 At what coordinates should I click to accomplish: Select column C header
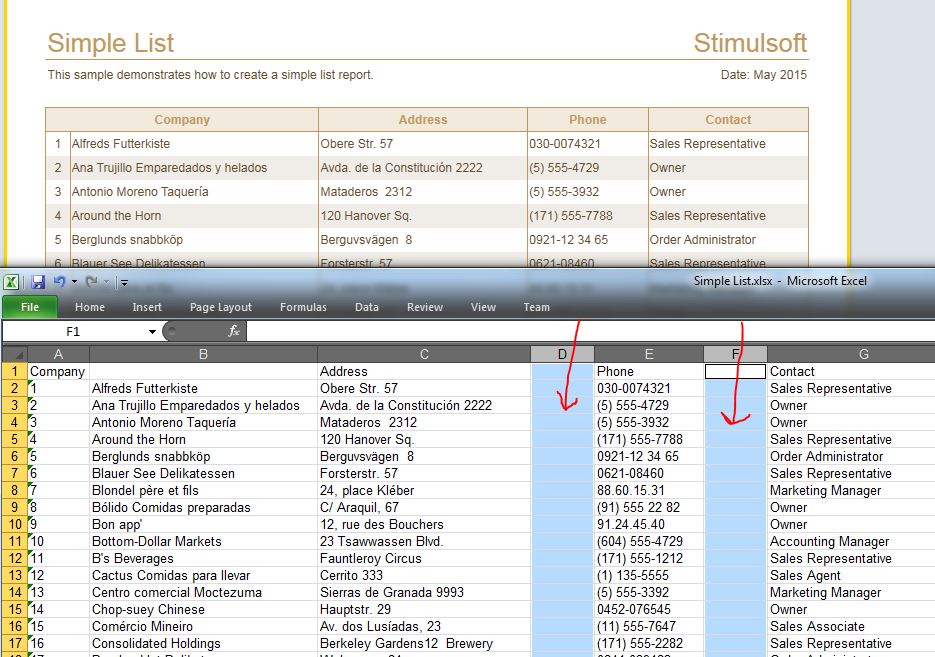click(x=424, y=354)
